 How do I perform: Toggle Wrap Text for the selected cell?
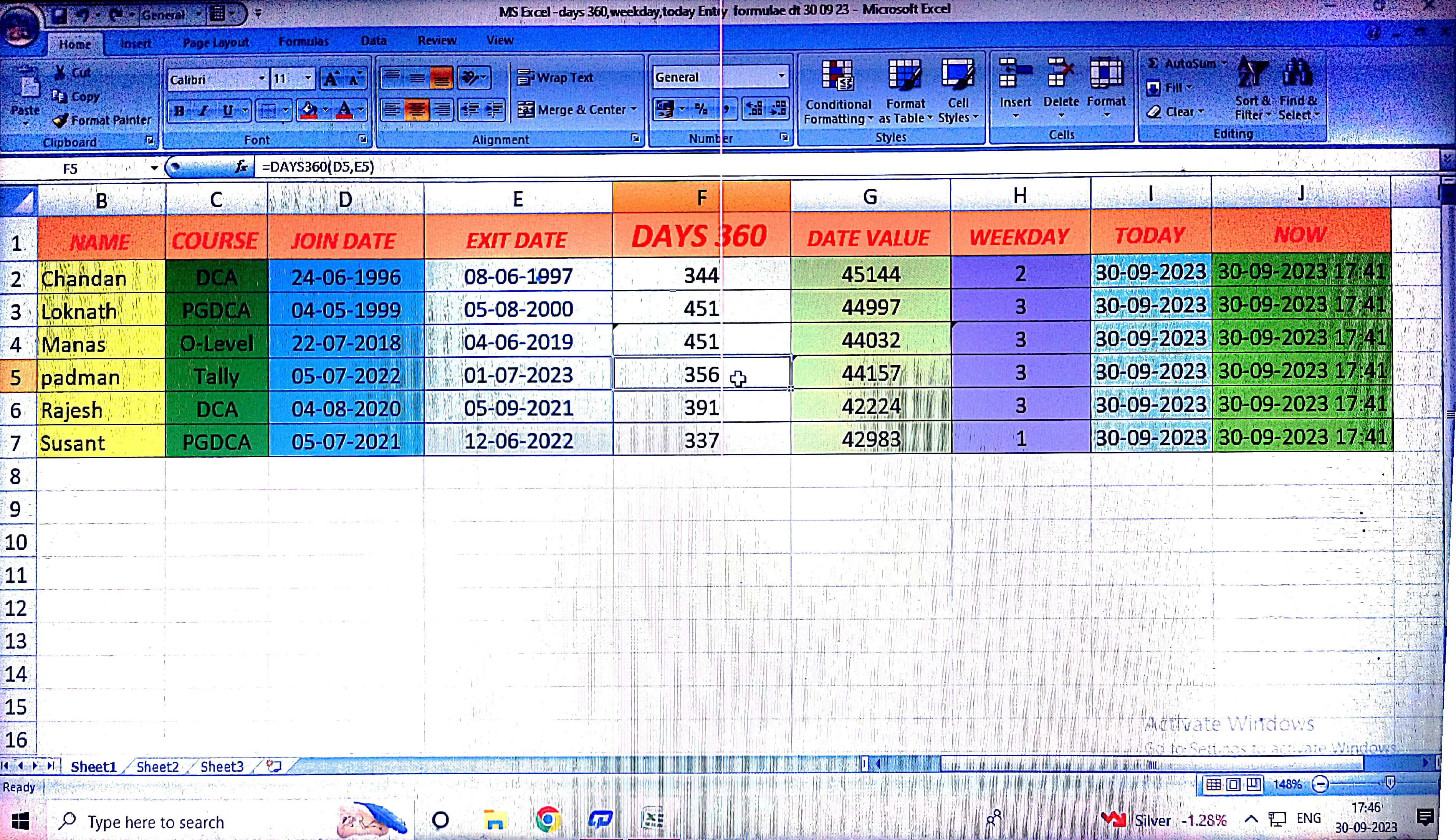(555, 77)
